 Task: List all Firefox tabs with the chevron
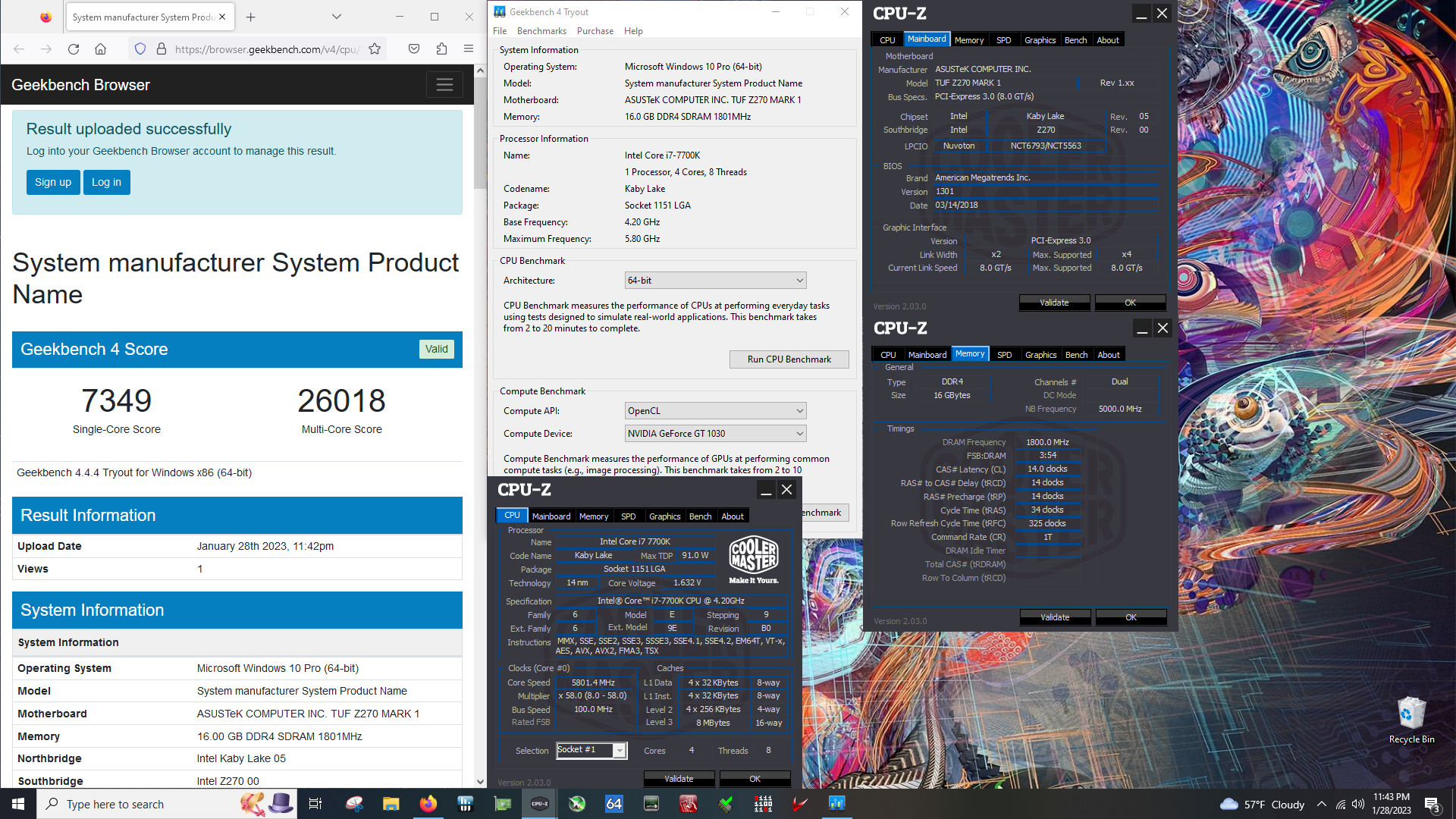(x=337, y=17)
